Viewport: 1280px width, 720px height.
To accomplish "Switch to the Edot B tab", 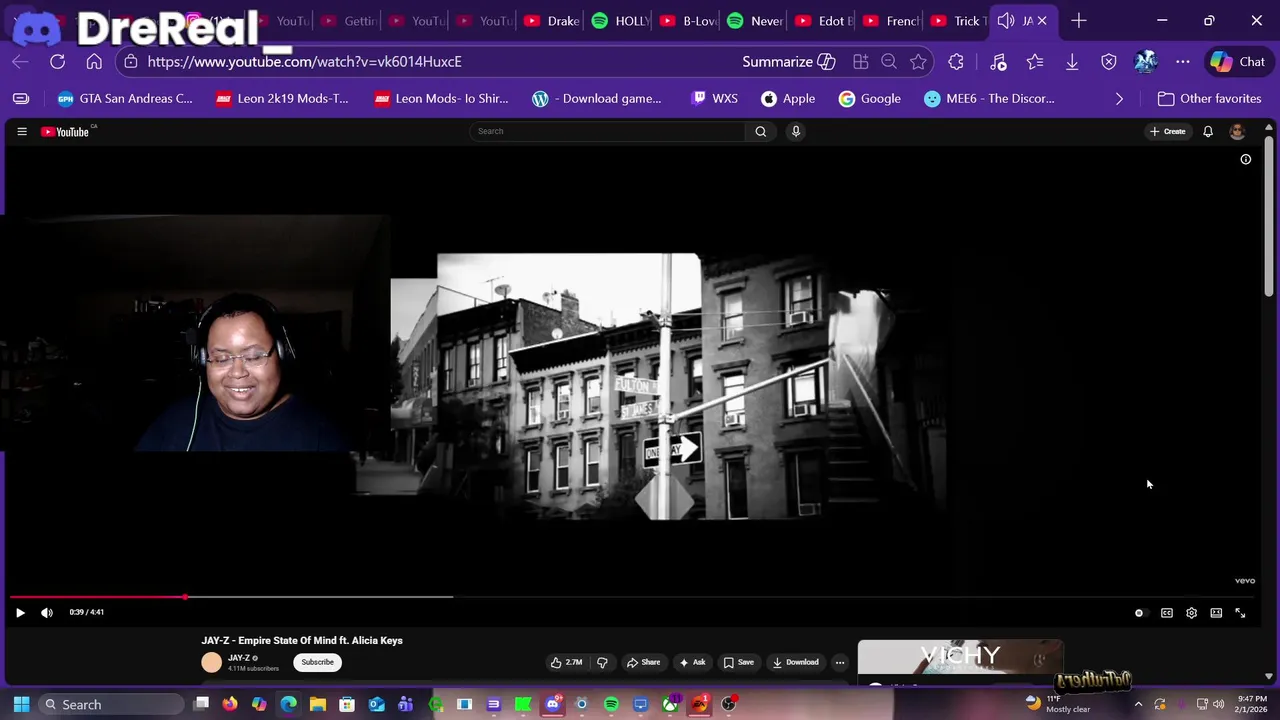I will click(823, 21).
